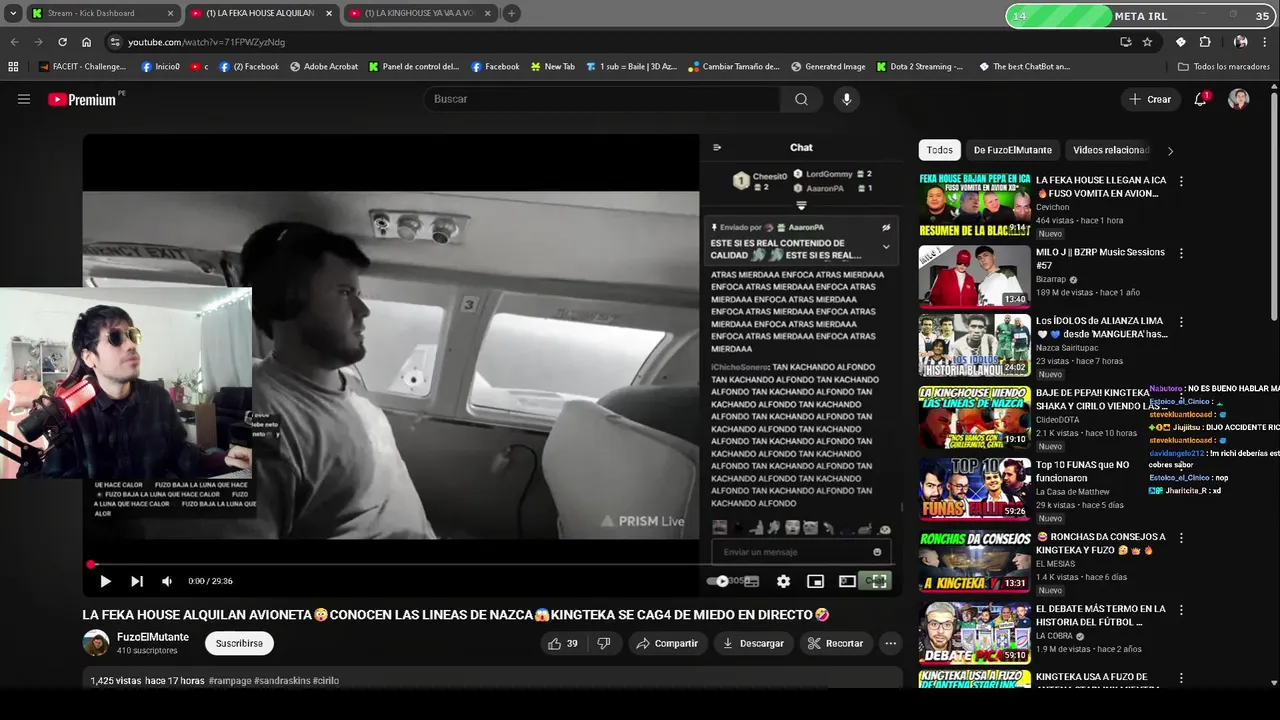Click the video progress bar start

(91, 565)
